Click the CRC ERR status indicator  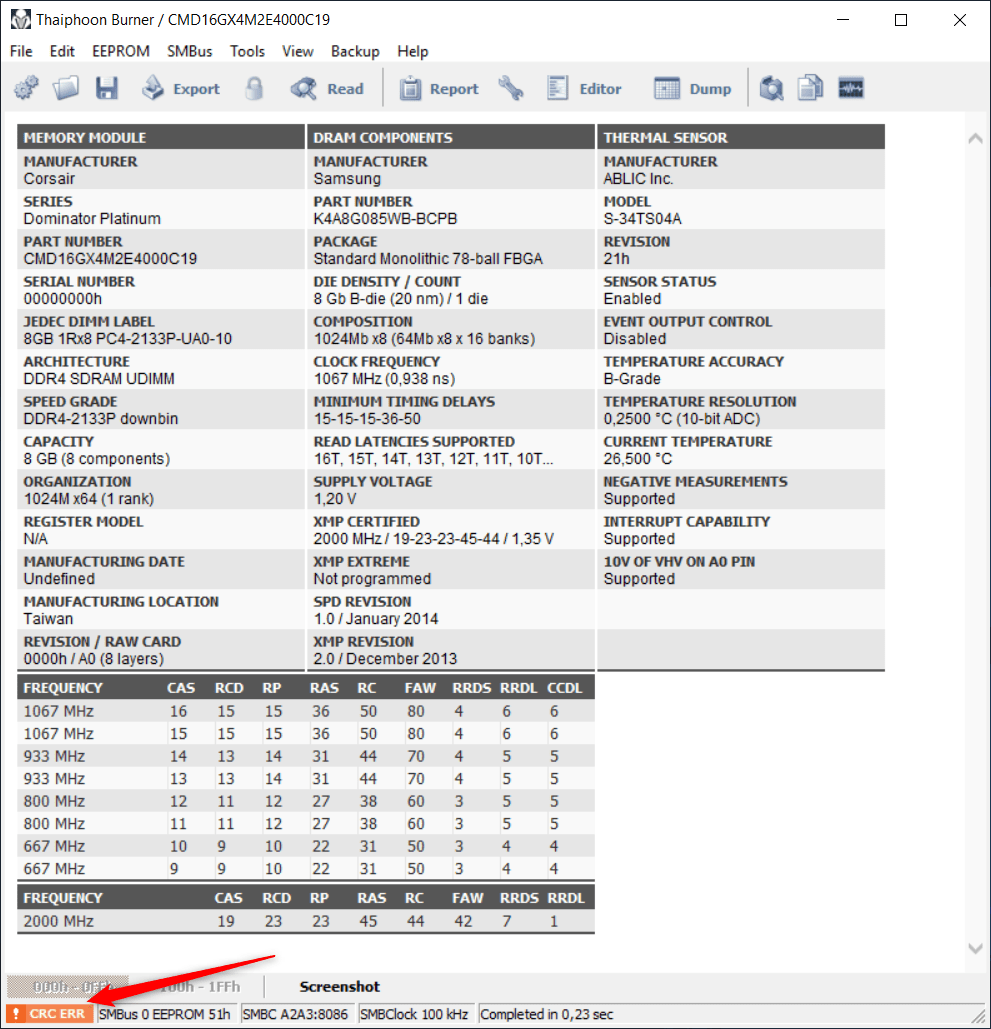[x=50, y=1014]
